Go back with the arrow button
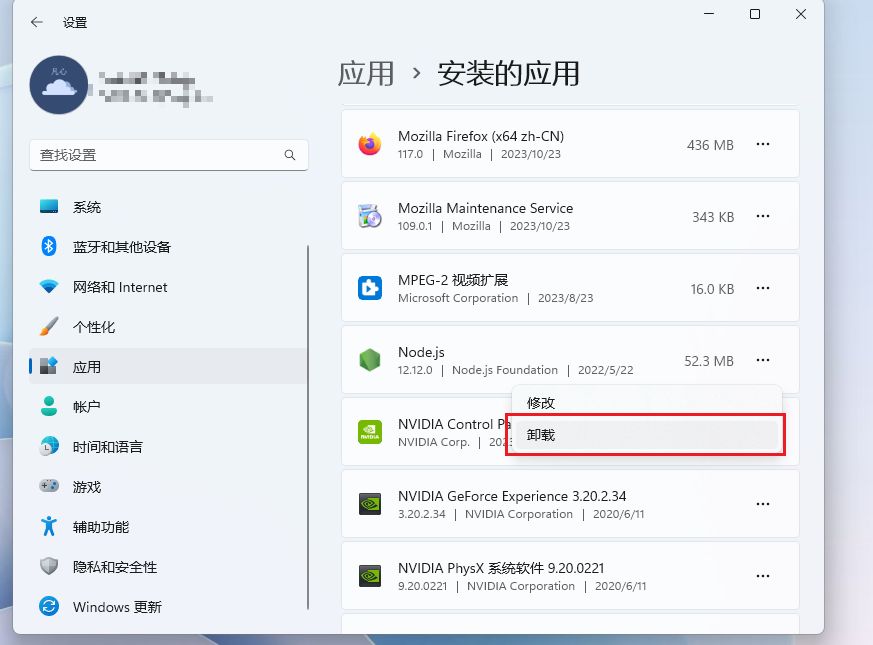The width and height of the screenshot is (873, 645). (x=37, y=22)
